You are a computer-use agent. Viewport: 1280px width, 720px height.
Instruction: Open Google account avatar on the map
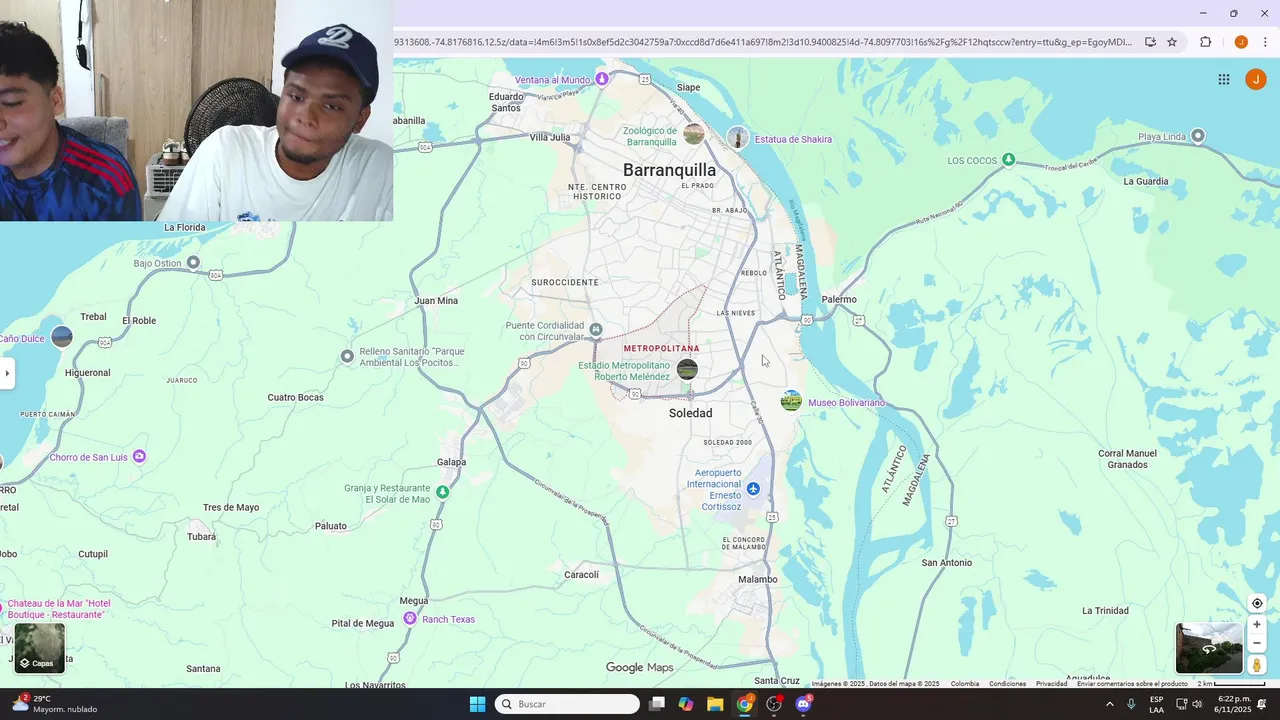click(1255, 79)
